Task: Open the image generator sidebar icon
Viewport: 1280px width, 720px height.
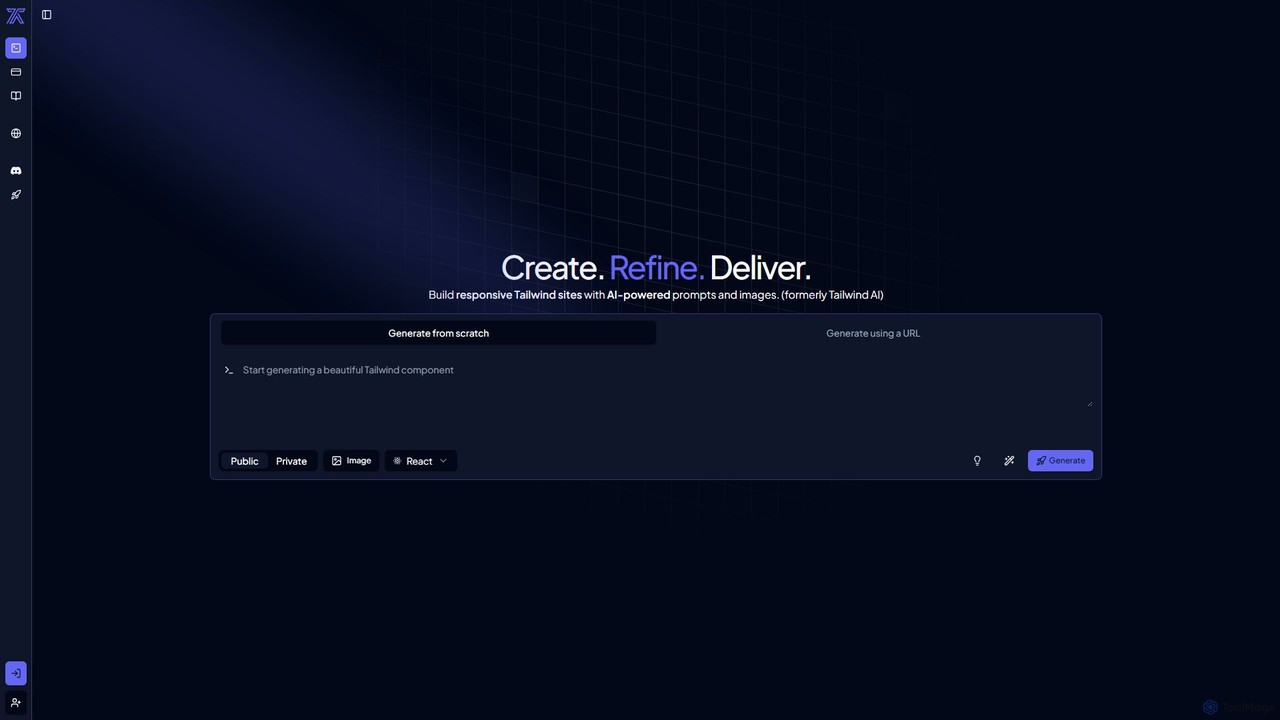Action: (x=16, y=48)
